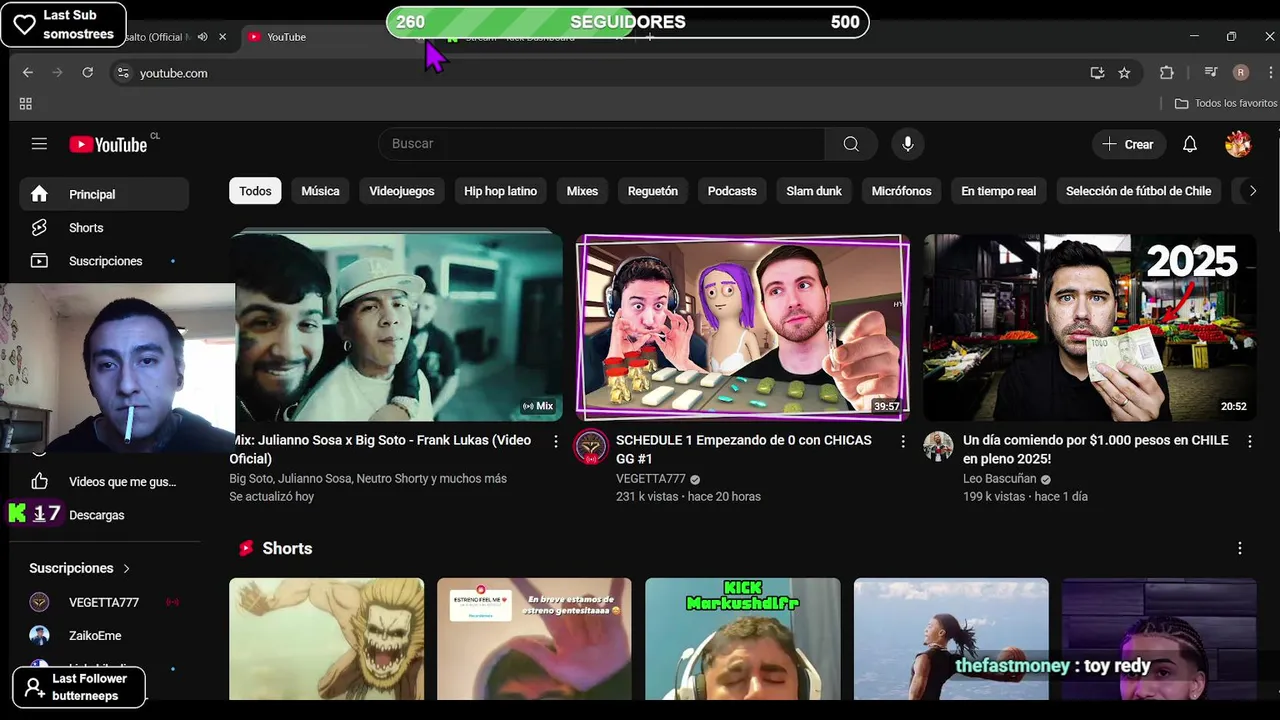1280x720 pixels.
Task: Go forward in the browser
Action: [x=58, y=73]
